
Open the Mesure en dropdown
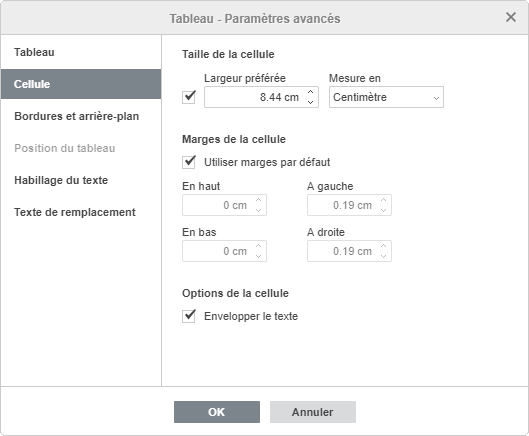[x=386, y=97]
